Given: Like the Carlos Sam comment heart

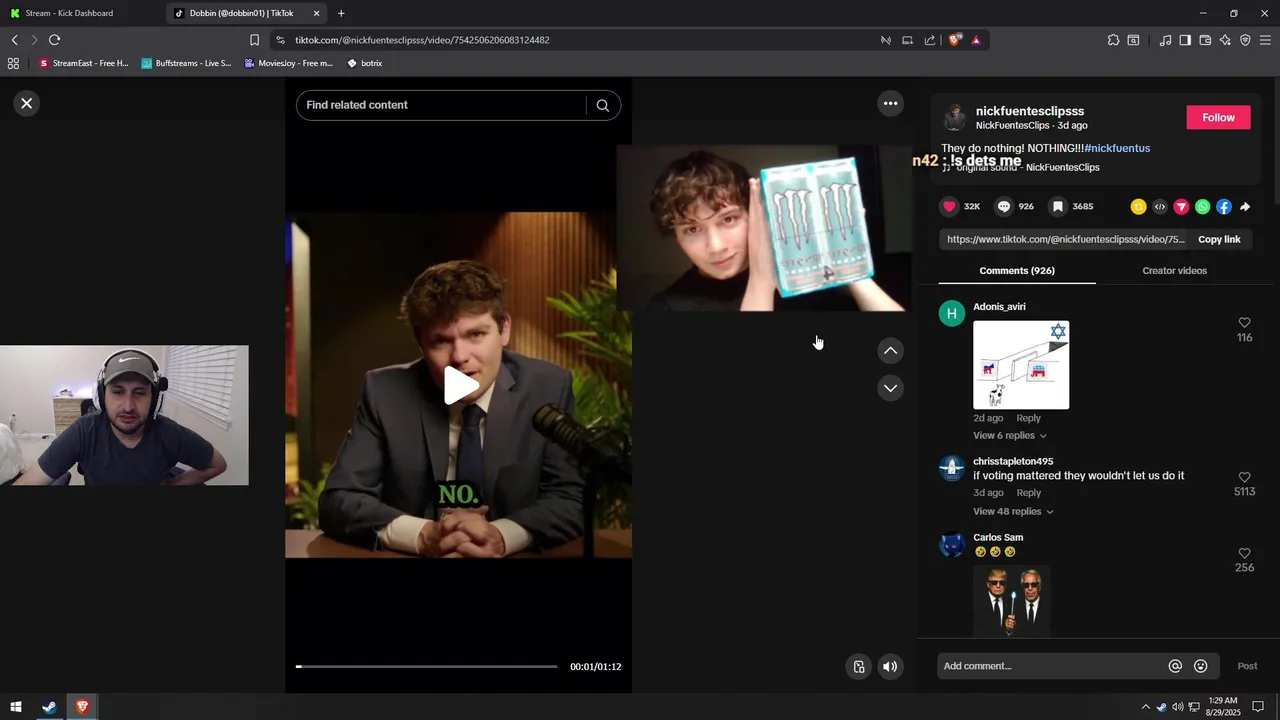Looking at the screenshot, I should (x=1244, y=553).
